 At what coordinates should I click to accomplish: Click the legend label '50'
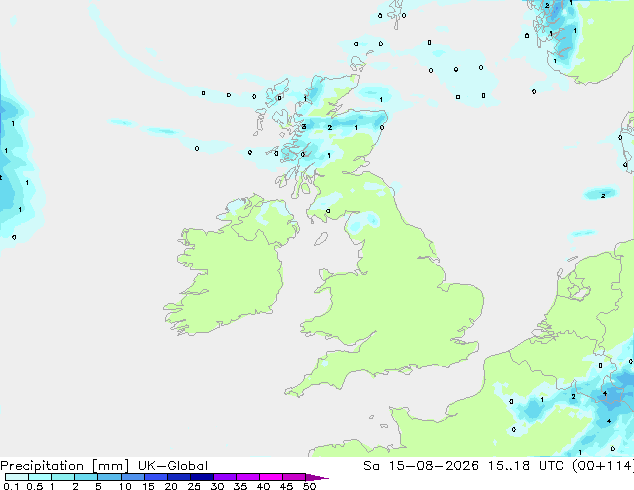click(309, 486)
